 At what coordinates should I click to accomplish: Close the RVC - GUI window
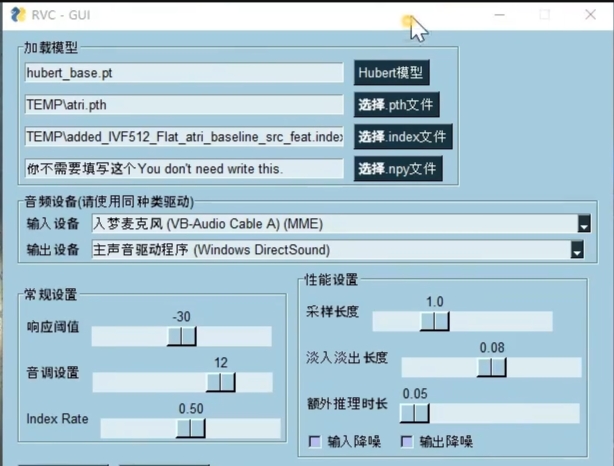[591, 15]
